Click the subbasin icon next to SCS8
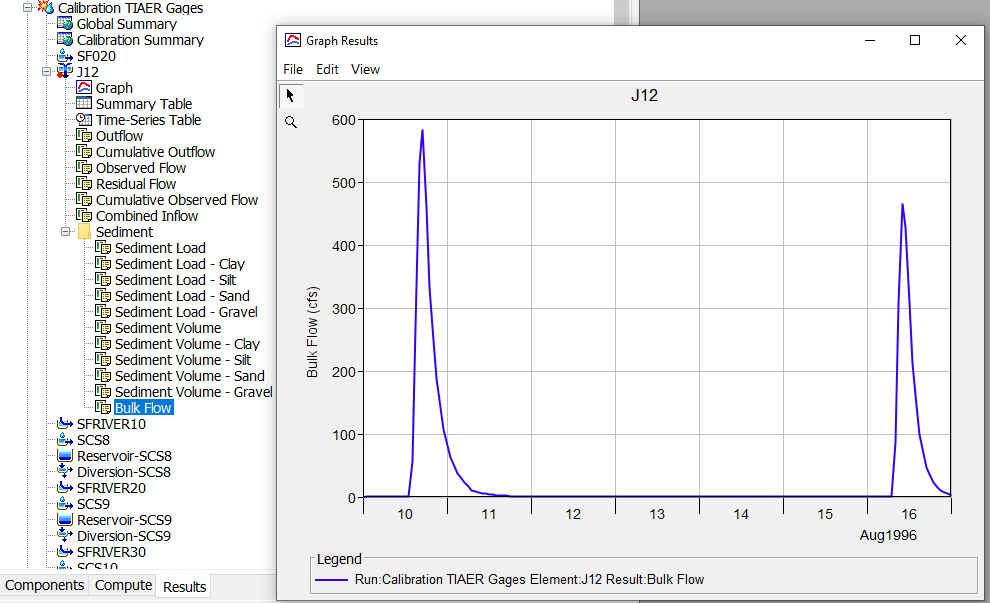 pos(66,440)
